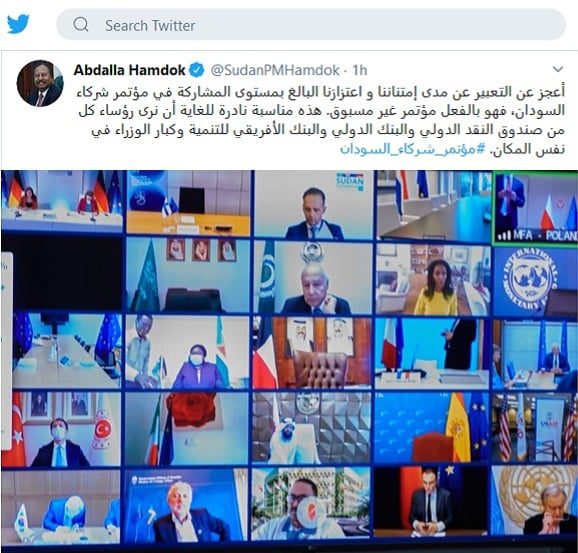Click the 1h tweet timestamp
Screen dimensions: 578x553
pos(360,70)
